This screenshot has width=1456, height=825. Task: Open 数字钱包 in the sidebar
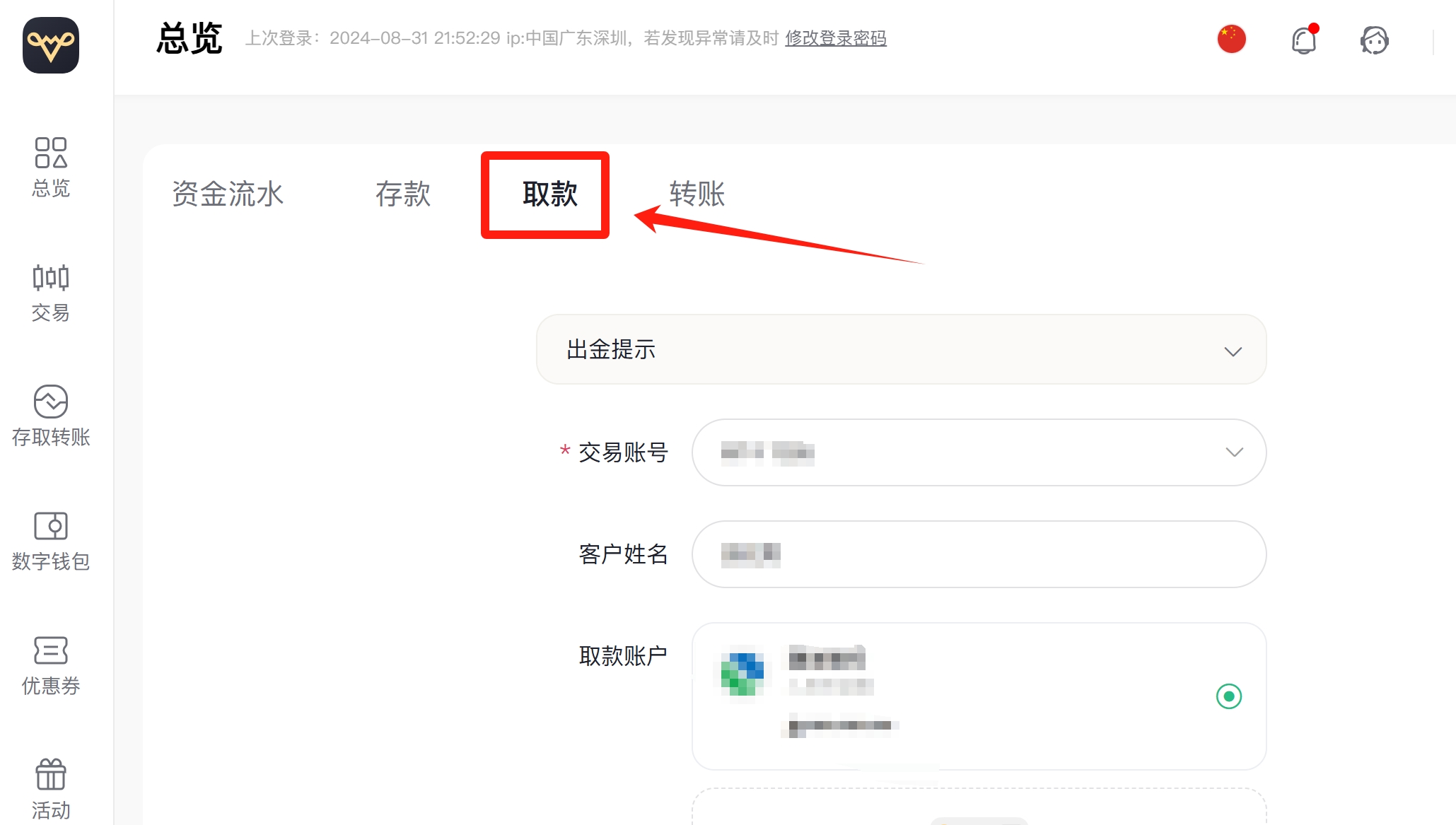[x=51, y=541]
